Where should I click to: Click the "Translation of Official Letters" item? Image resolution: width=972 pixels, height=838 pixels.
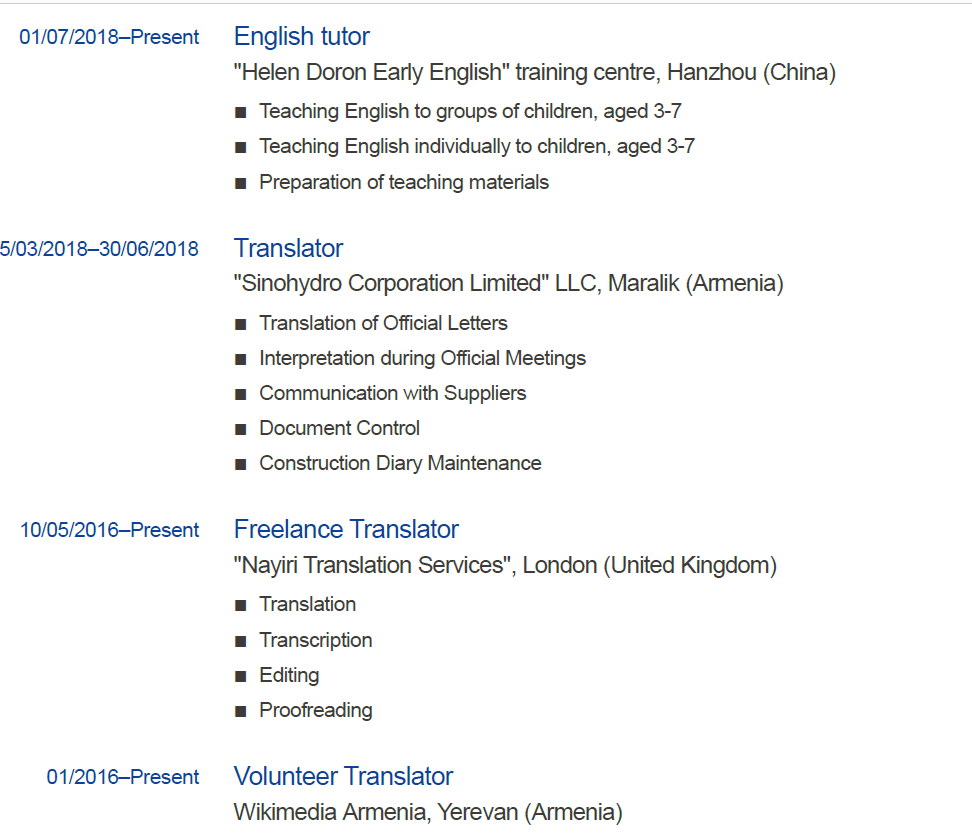pos(383,323)
